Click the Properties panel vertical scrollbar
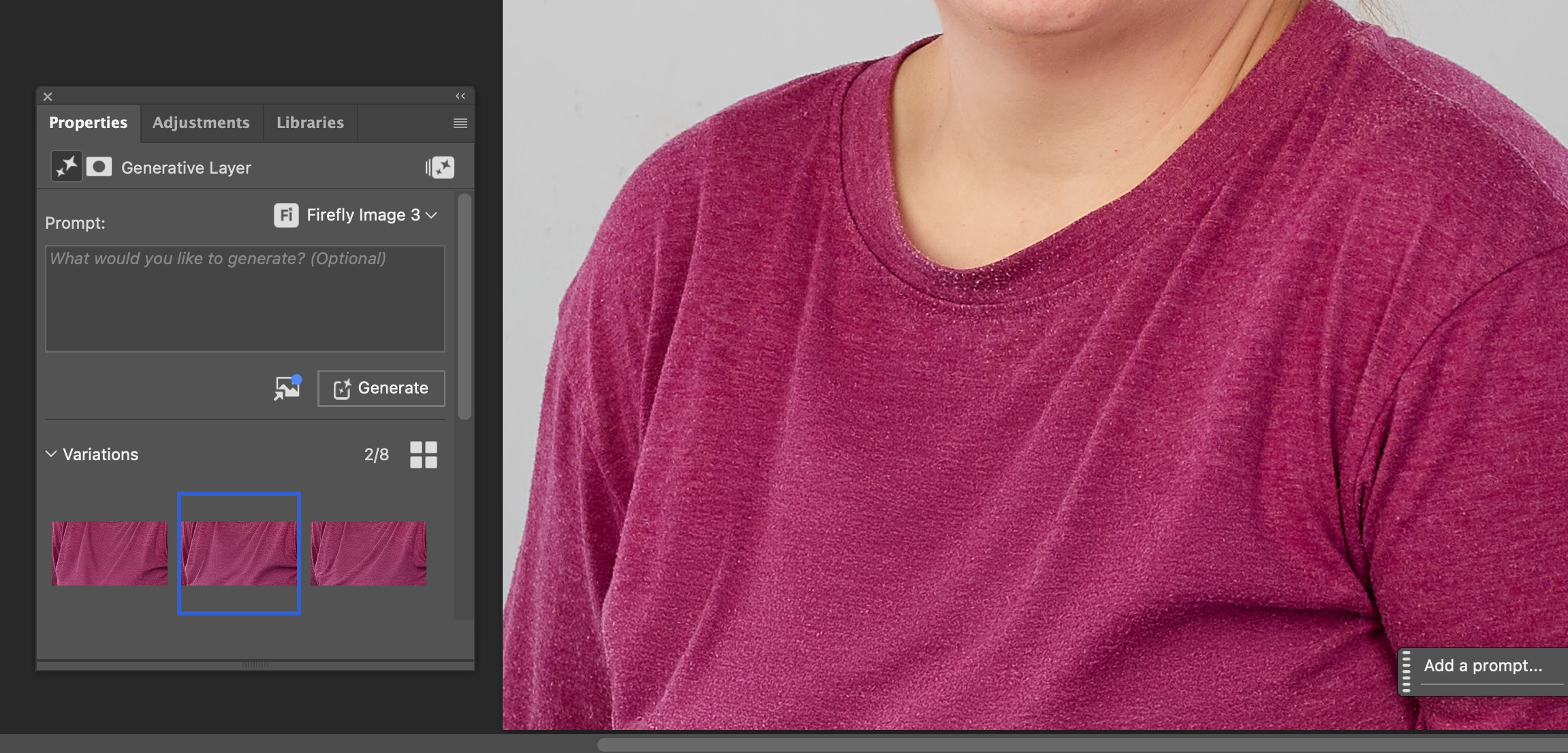The height and width of the screenshot is (753, 1568). [465, 306]
